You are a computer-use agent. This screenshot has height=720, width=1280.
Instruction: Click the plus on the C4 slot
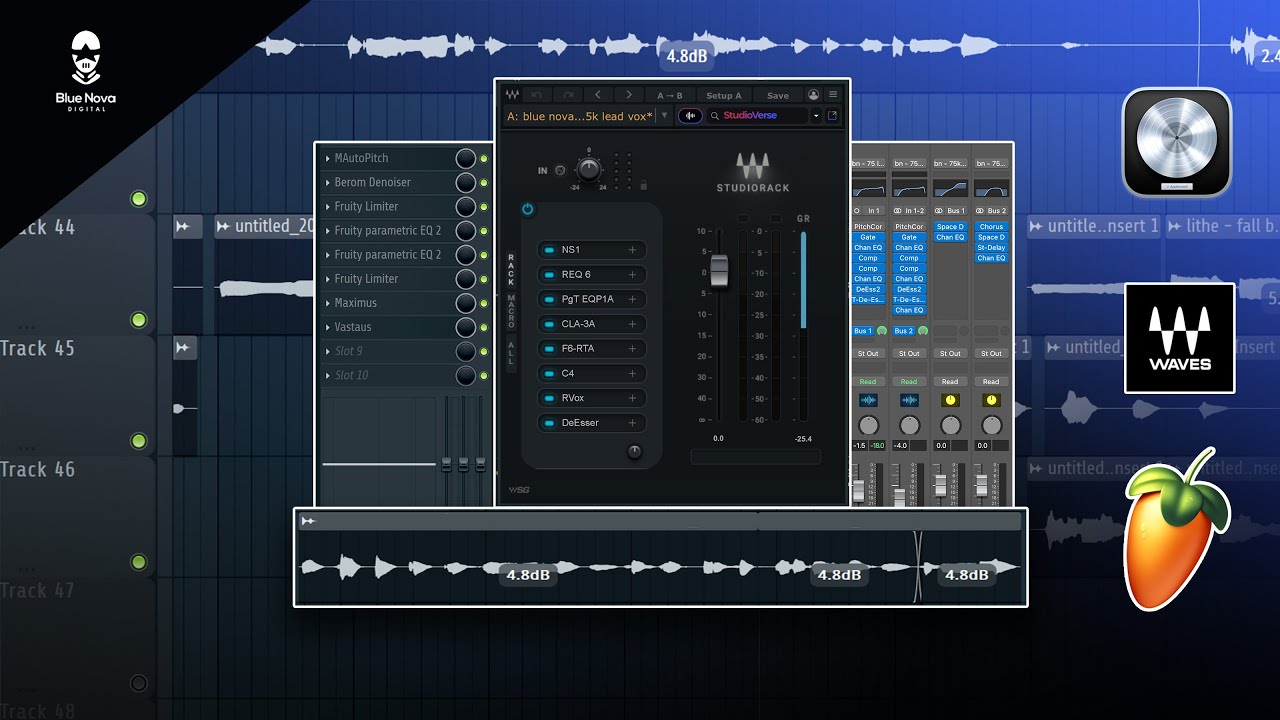coord(632,373)
